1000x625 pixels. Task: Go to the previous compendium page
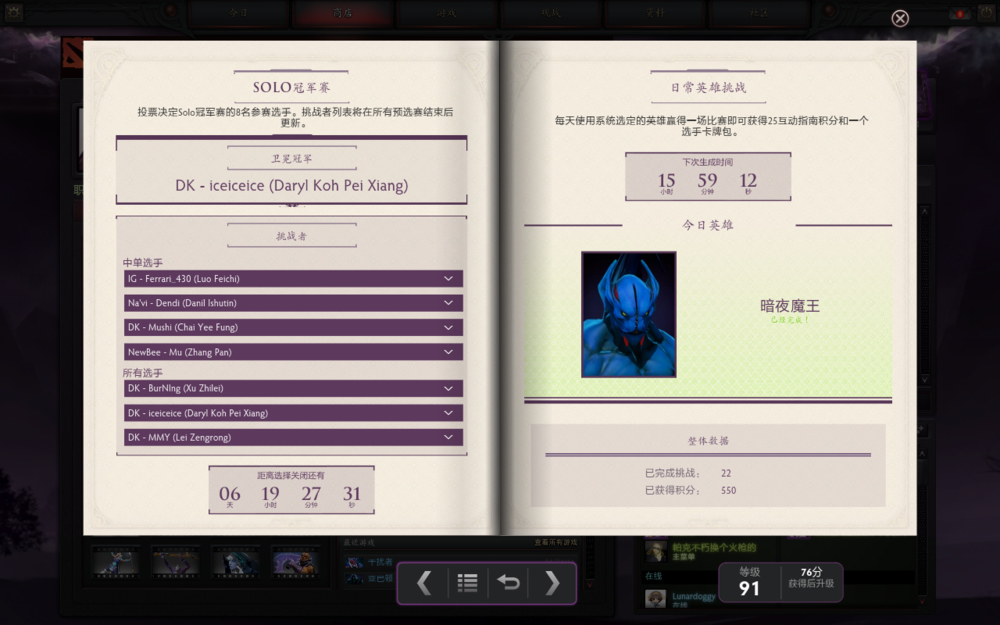click(424, 583)
